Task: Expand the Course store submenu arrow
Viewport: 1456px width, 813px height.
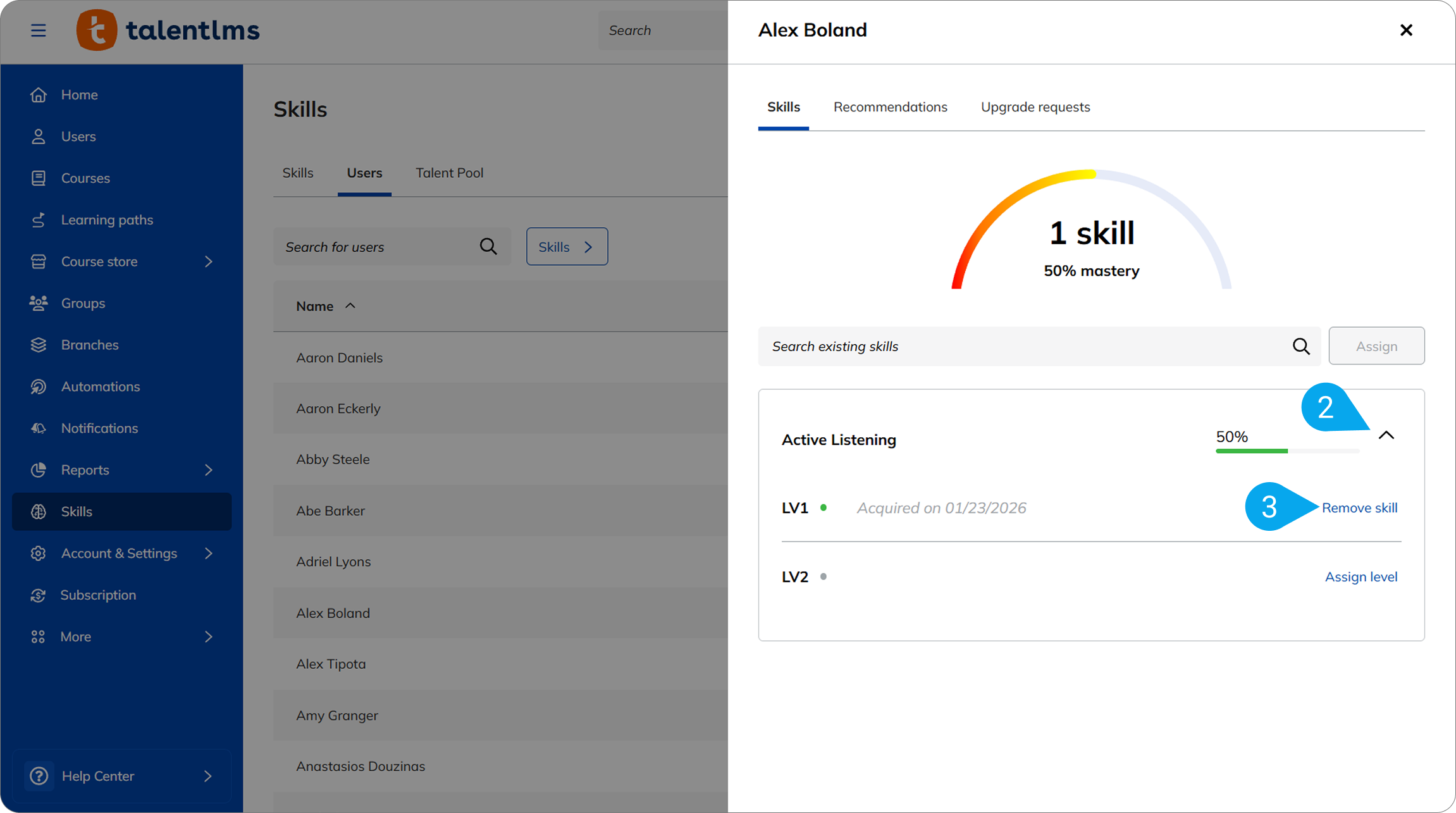Action: (209, 261)
